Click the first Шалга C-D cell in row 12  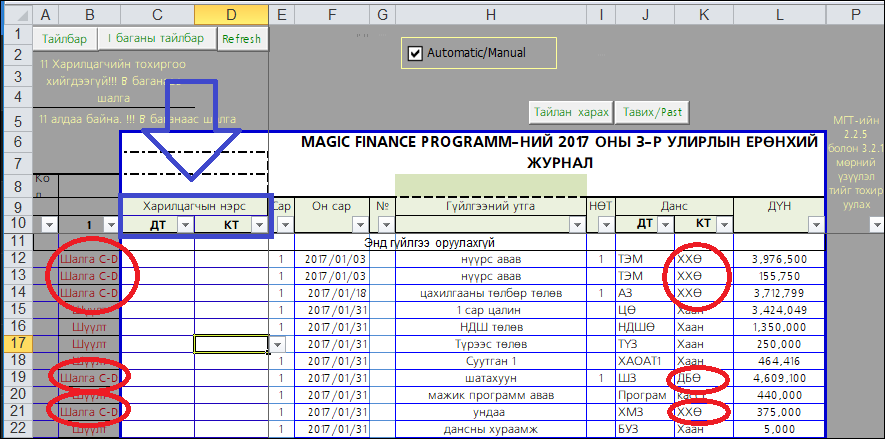89,259
